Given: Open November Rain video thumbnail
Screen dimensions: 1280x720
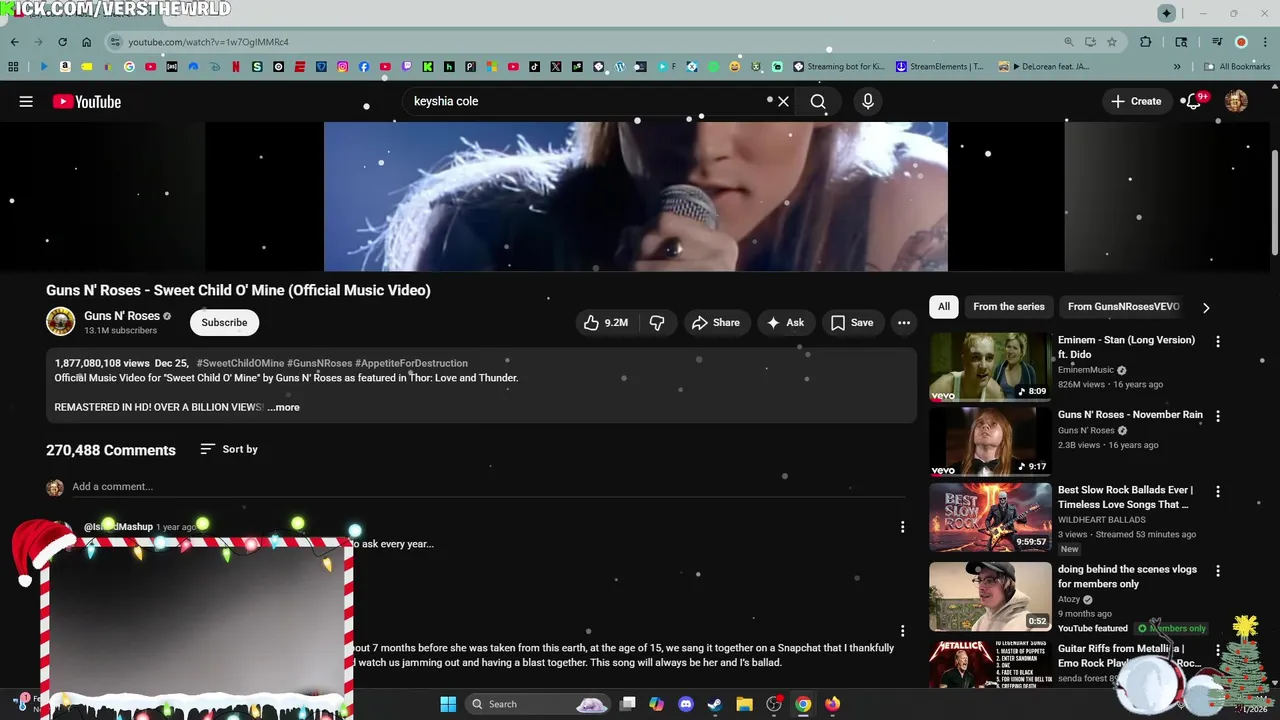Looking at the screenshot, I should coord(990,441).
